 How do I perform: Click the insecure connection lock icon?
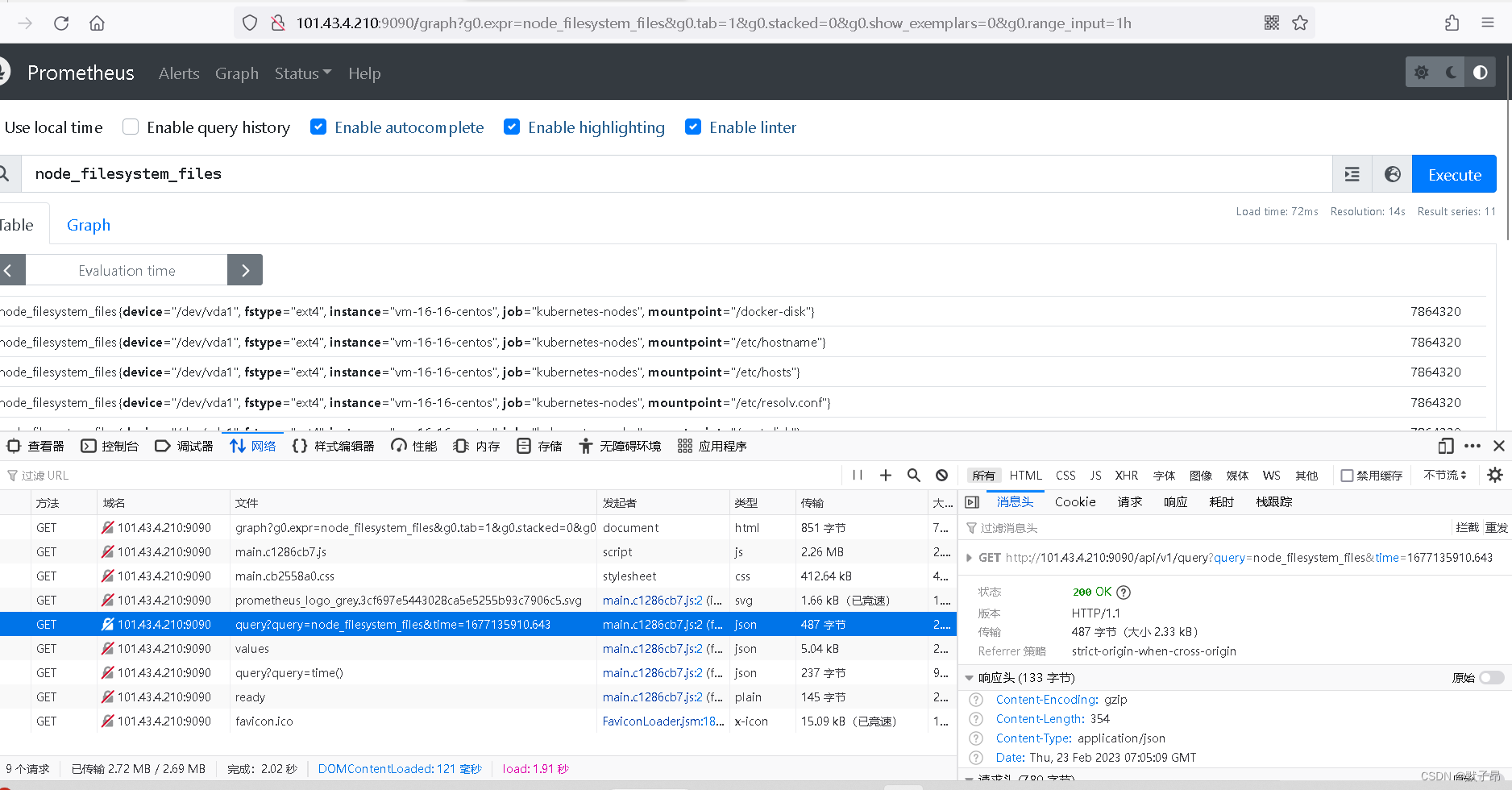[x=278, y=23]
